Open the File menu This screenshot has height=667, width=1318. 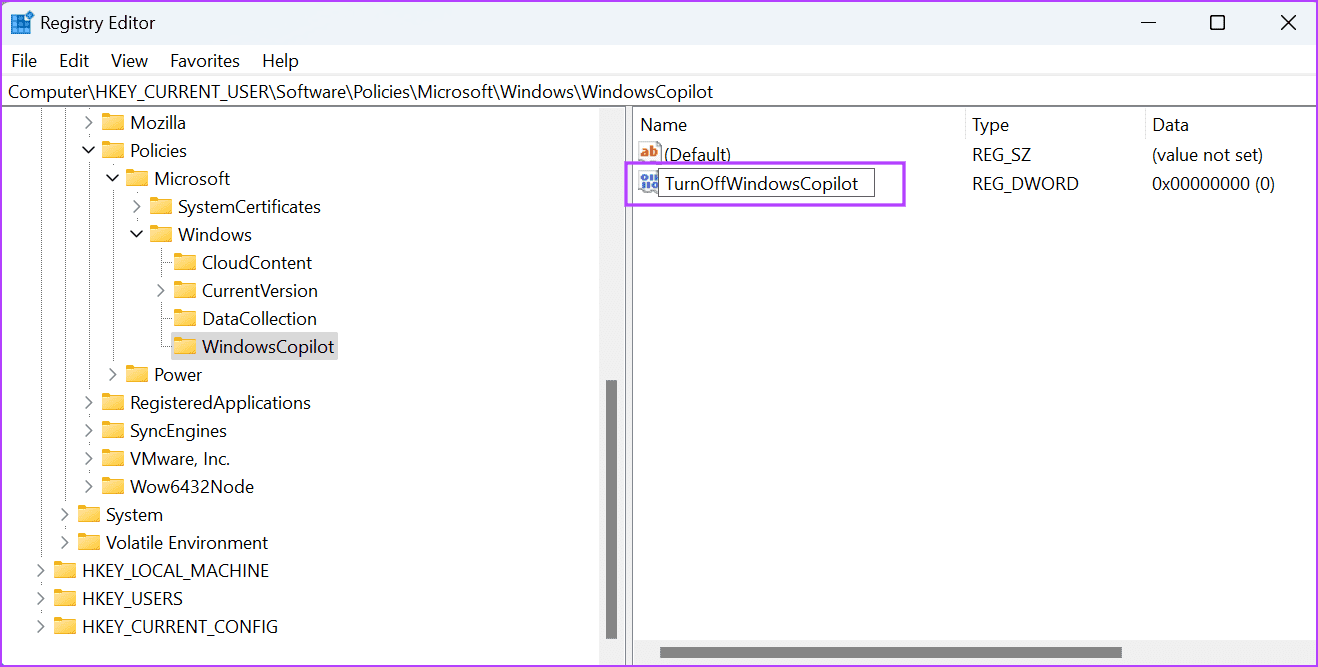click(x=24, y=61)
